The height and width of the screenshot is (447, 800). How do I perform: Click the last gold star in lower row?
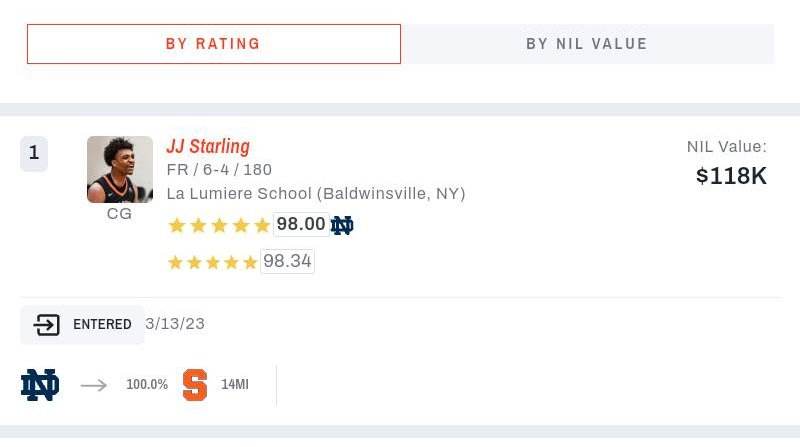[x=250, y=262]
